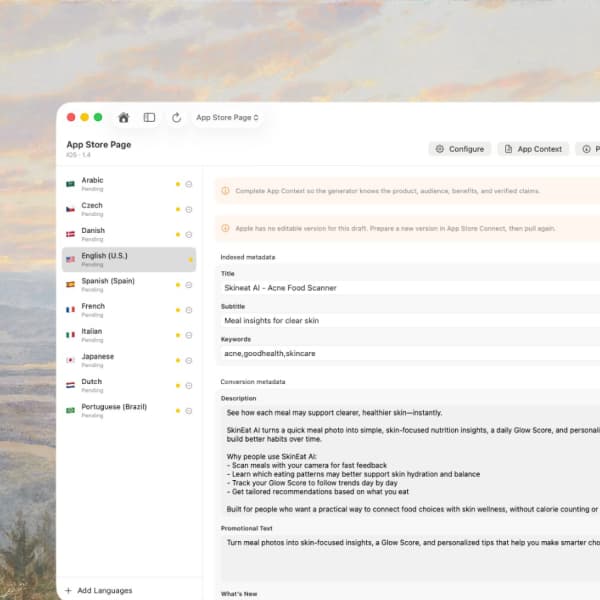The height and width of the screenshot is (600, 600).
Task: Click the Subtitle field Meal insights for clear skin
Action: (410, 321)
